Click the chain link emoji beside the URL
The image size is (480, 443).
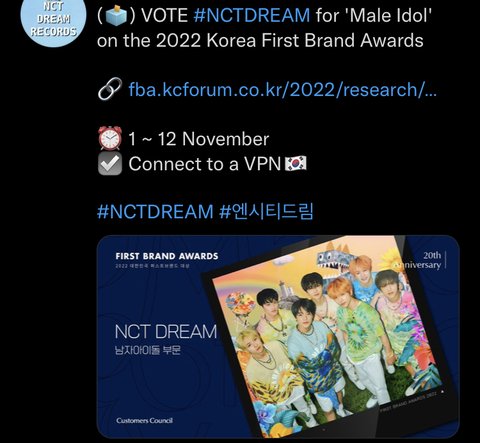(x=110, y=89)
